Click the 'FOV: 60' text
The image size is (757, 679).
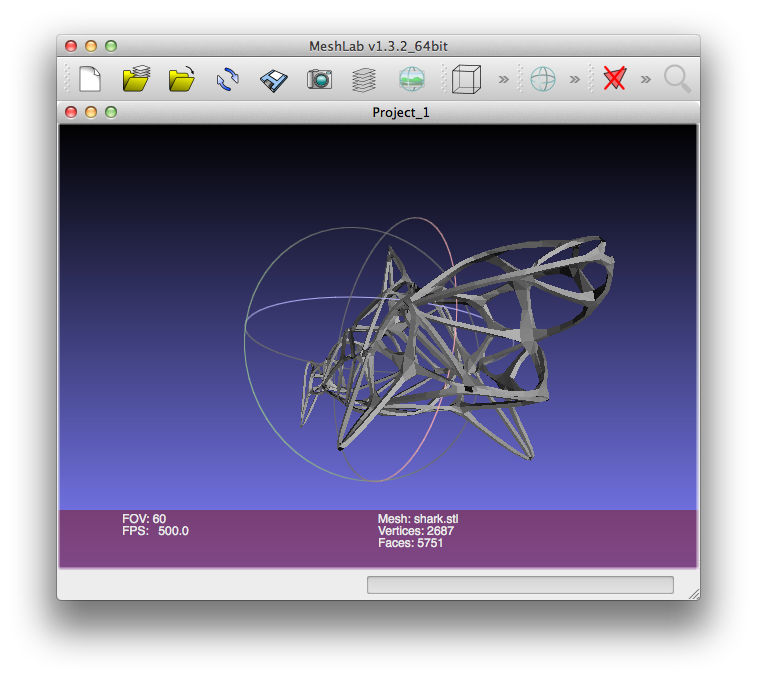[x=144, y=519]
